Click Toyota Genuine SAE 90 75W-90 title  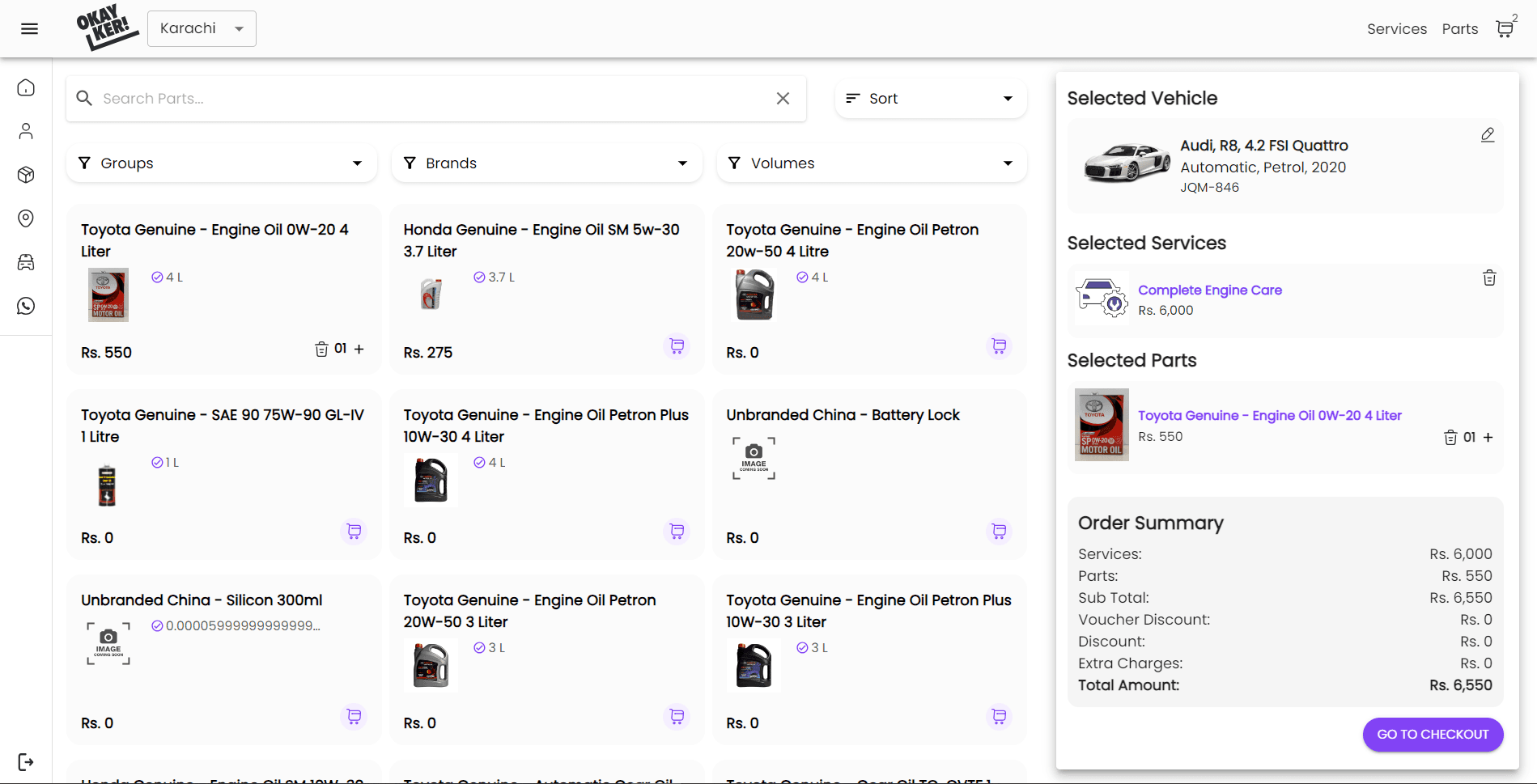tap(223, 426)
